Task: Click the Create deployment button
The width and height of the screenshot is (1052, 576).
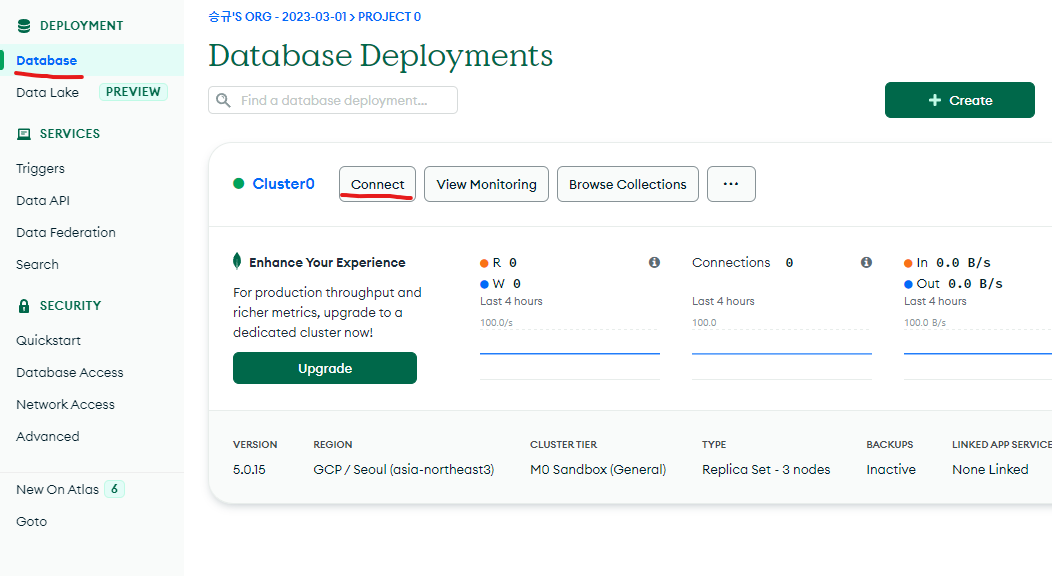Action: click(959, 100)
